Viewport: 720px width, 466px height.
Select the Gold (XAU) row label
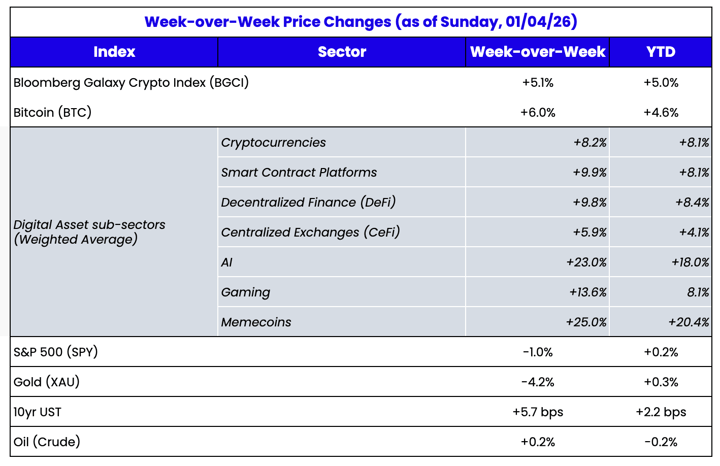pyautogui.click(x=47, y=382)
